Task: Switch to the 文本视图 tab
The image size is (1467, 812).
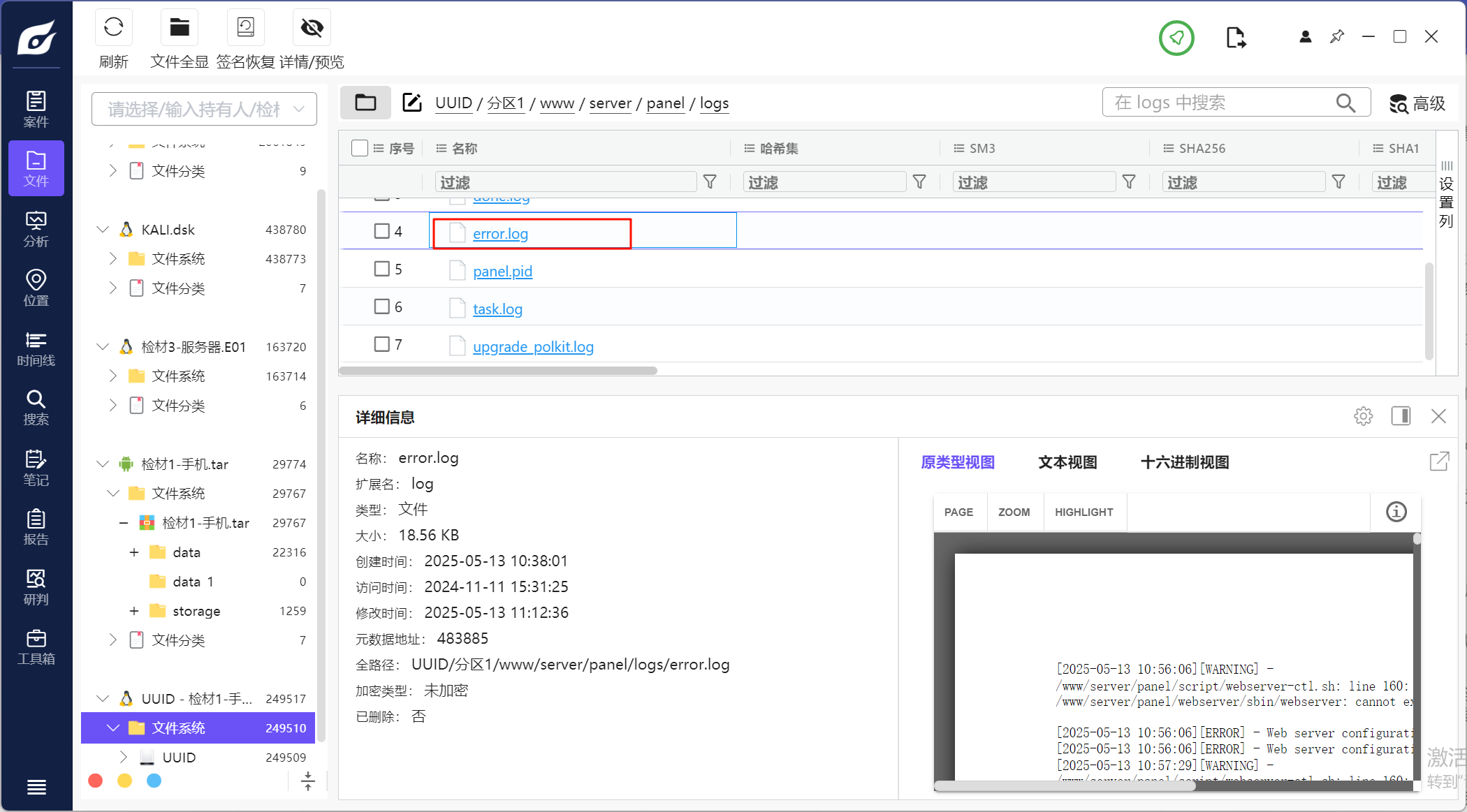Action: 1067,462
